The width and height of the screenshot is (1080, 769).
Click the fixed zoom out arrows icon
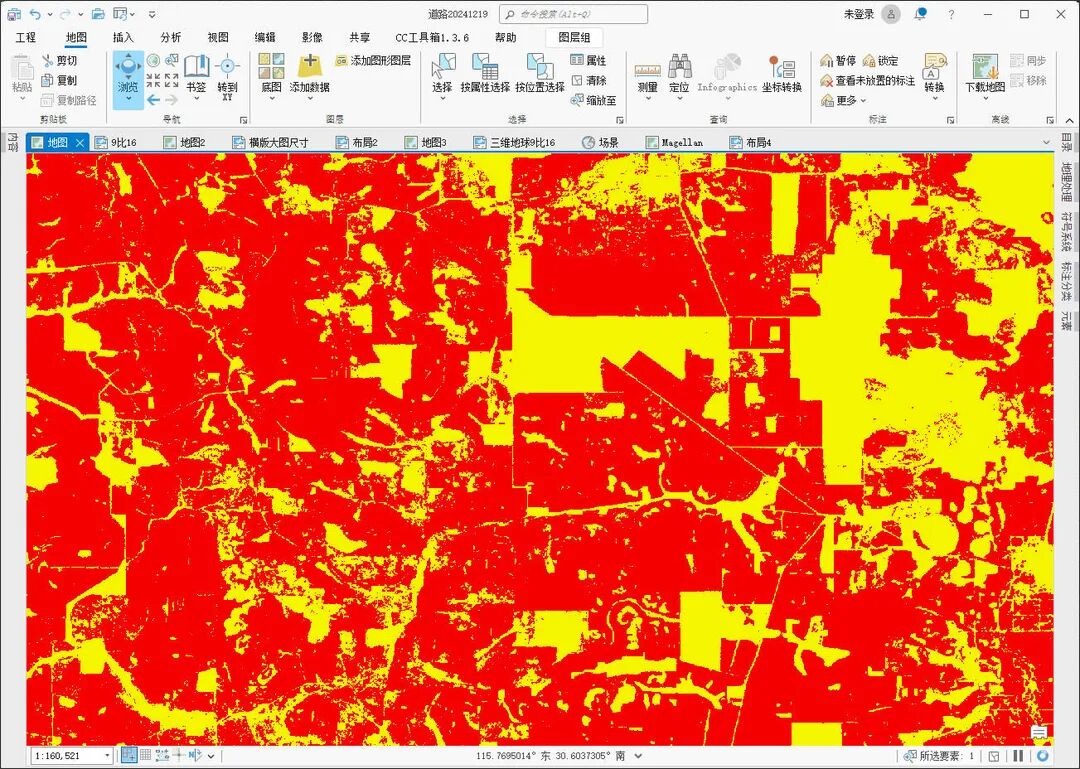[172, 80]
